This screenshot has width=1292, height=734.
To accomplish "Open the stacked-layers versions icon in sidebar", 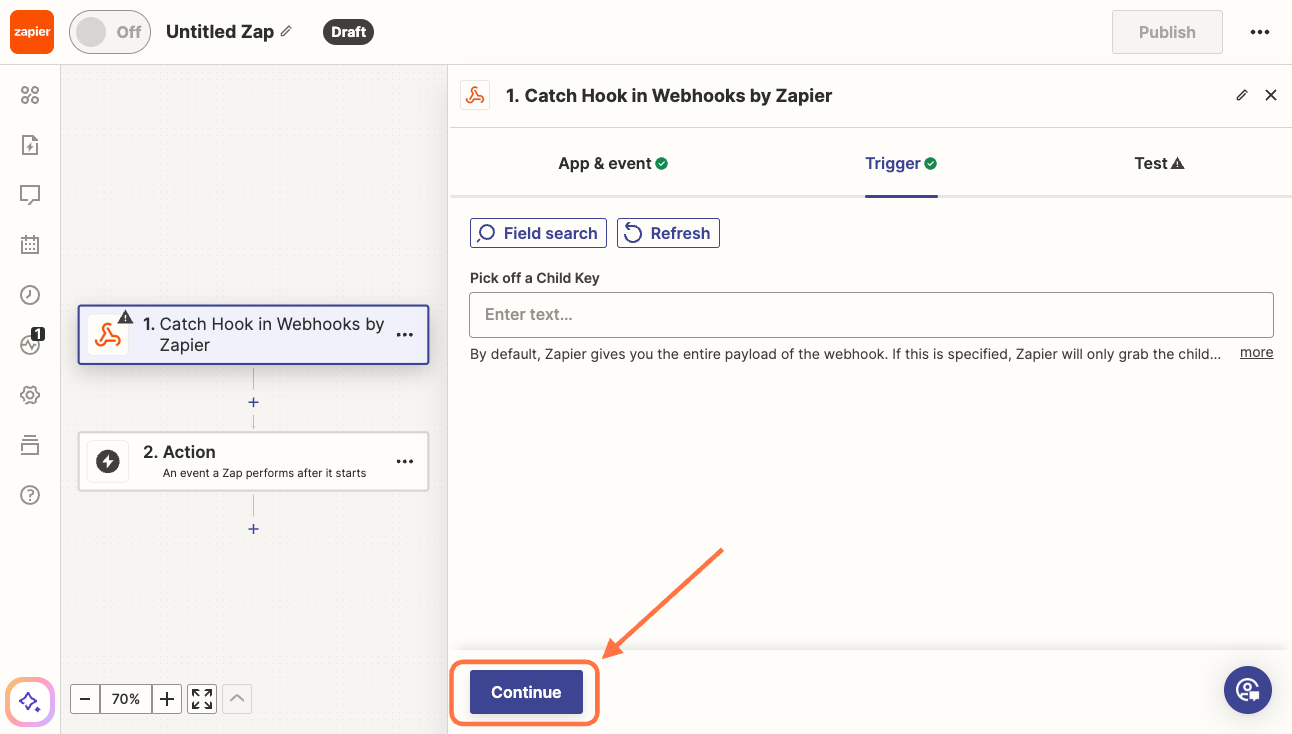I will tap(30, 445).
